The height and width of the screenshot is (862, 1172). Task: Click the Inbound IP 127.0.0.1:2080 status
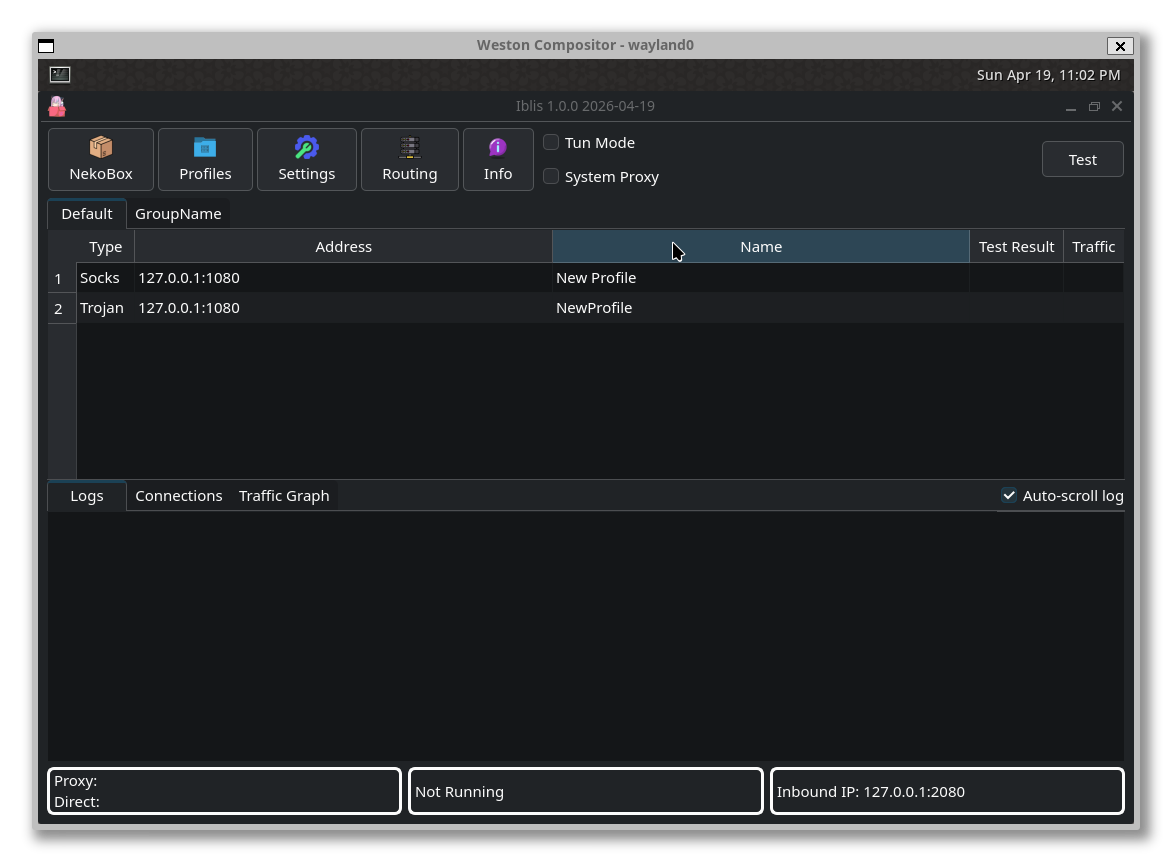point(947,791)
